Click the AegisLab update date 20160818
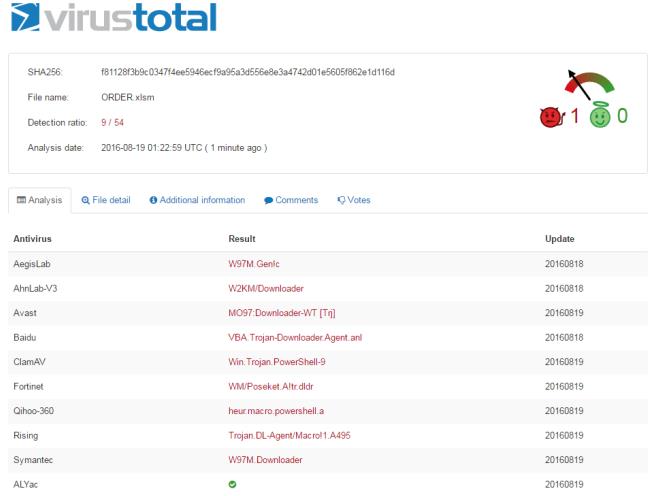This screenshot has width=656, height=496. [564, 264]
